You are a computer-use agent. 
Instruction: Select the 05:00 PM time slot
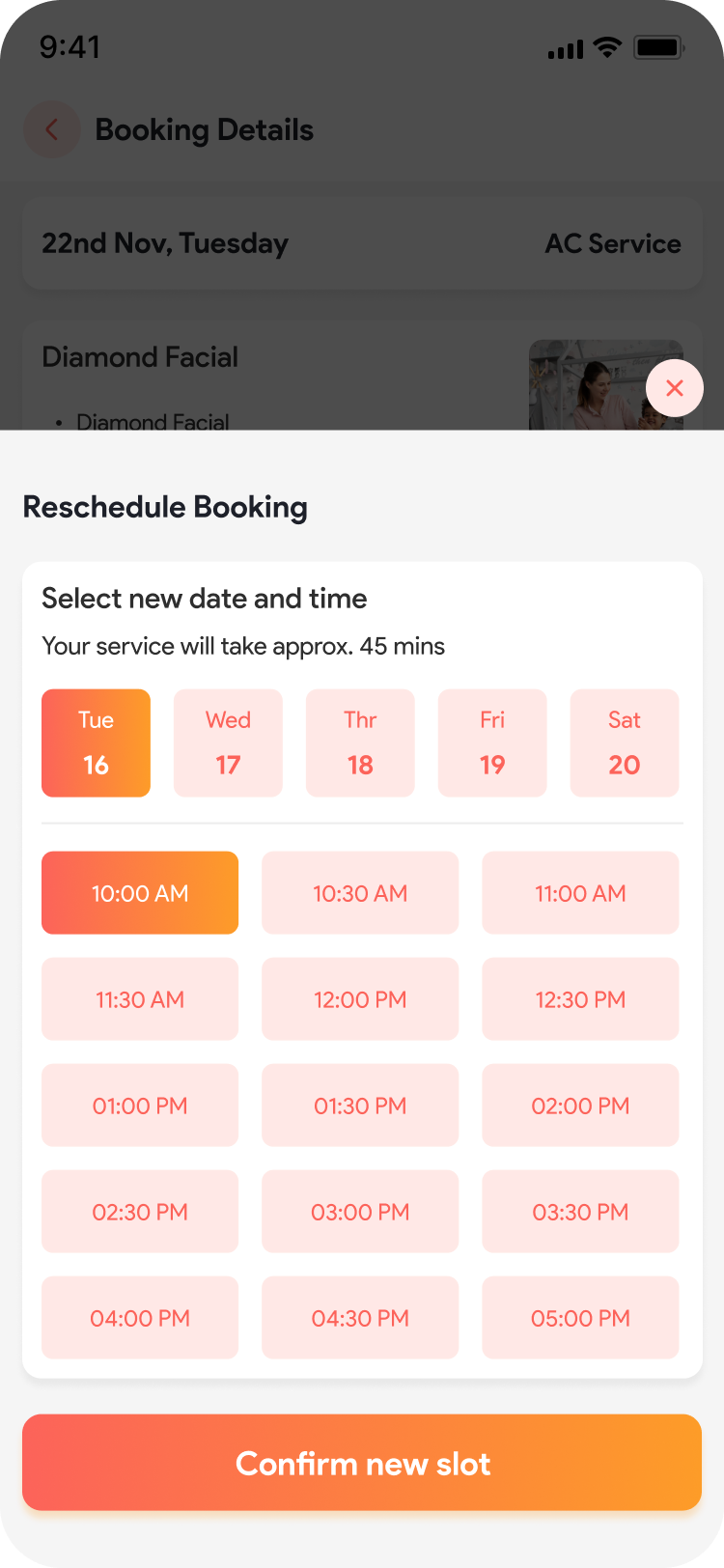pos(580,1318)
